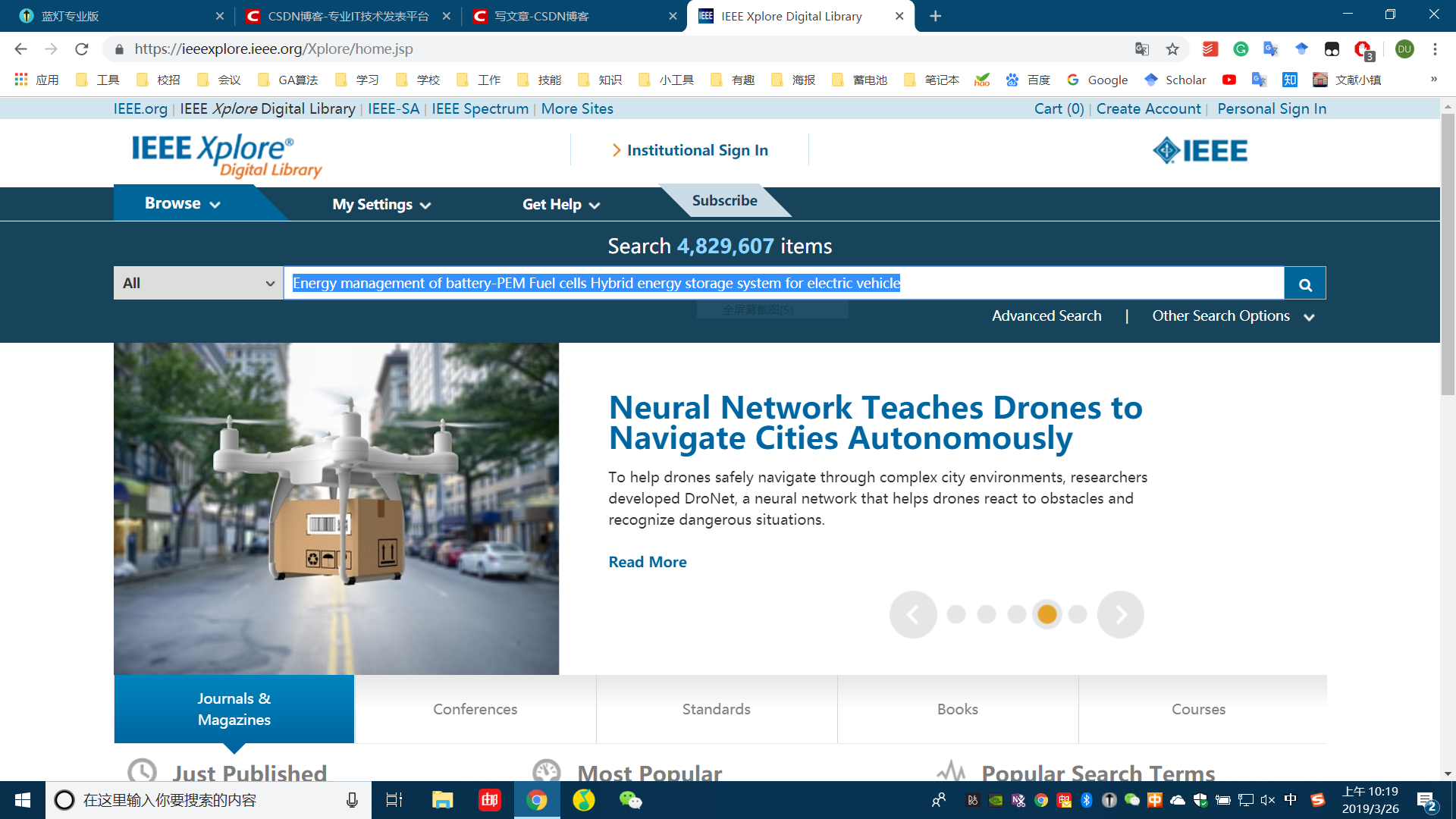Image resolution: width=1456 pixels, height=819 pixels.
Task: Open WeChat from the taskbar
Action: pos(630,800)
